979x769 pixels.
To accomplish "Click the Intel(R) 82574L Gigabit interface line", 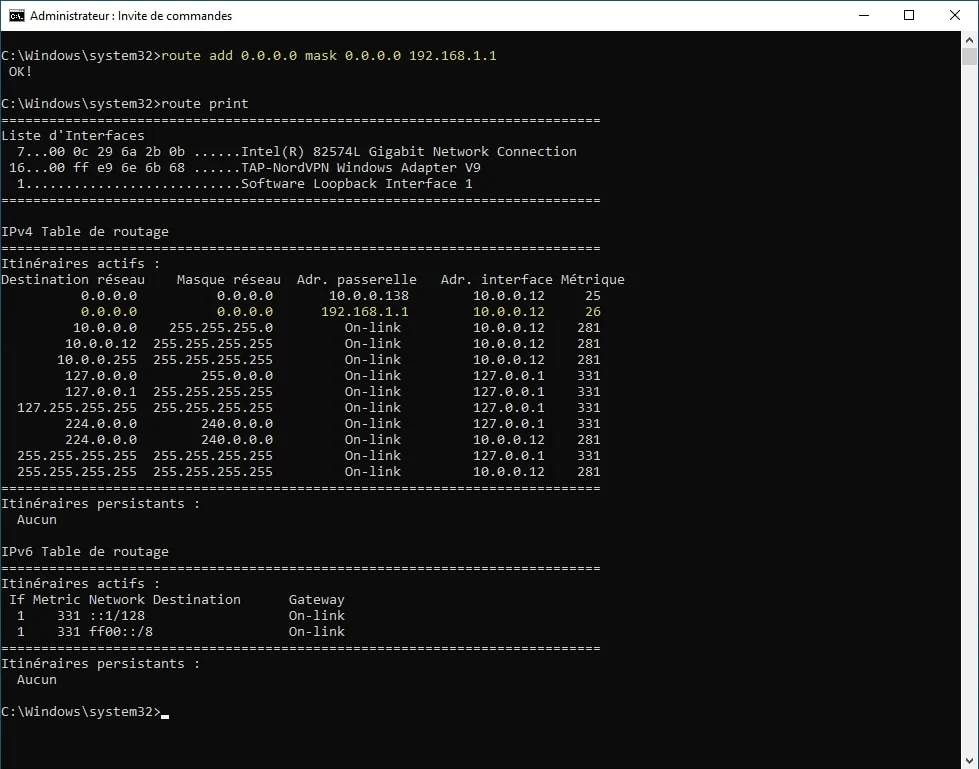I will click(x=408, y=152).
